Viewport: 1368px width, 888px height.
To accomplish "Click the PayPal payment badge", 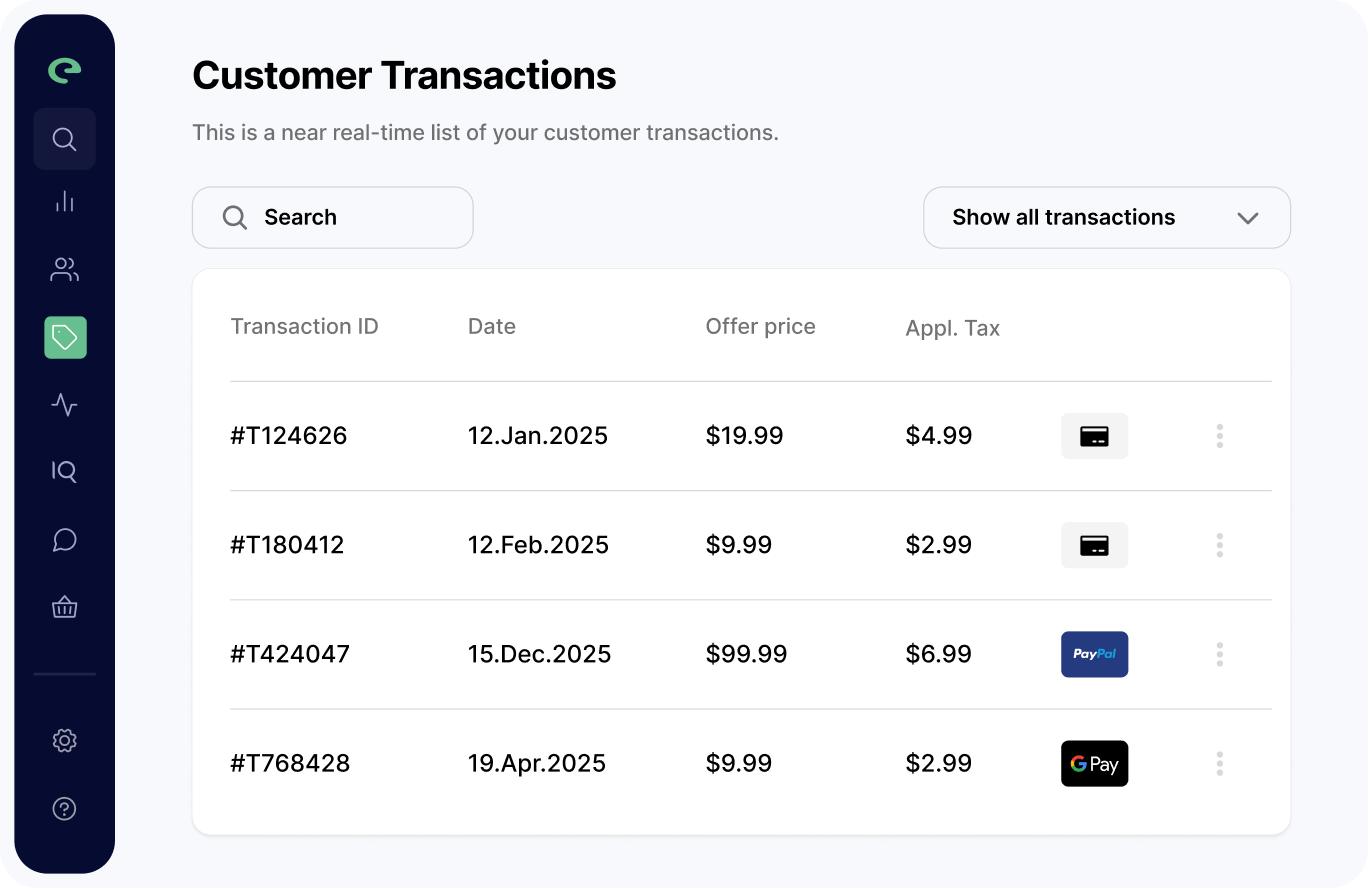I will [x=1094, y=654].
